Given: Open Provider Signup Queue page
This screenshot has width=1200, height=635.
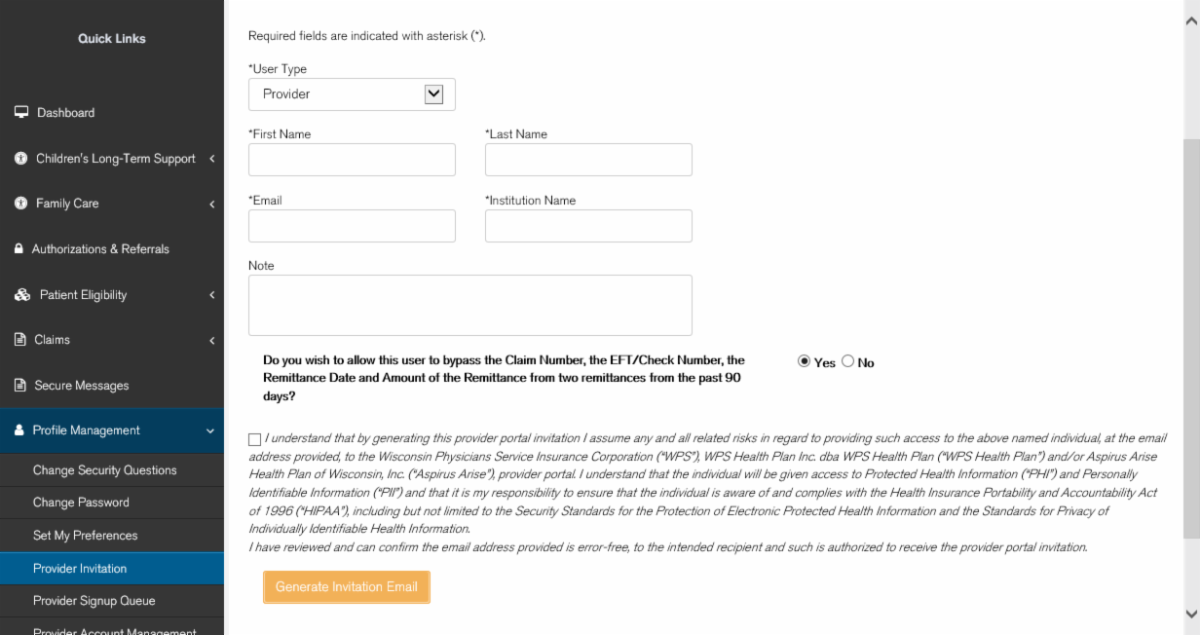Looking at the screenshot, I should coord(94,601).
